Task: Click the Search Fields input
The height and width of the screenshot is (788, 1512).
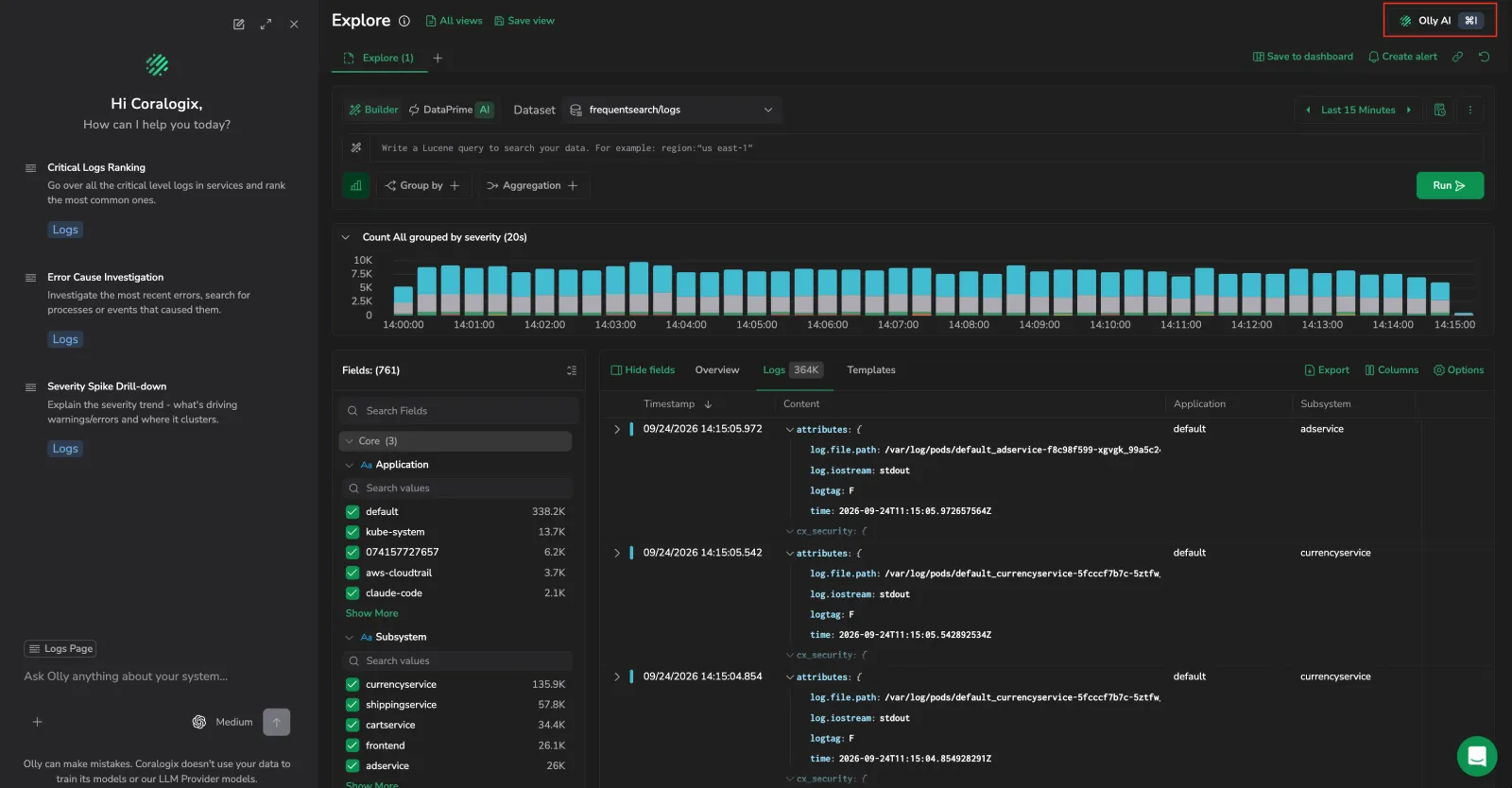Action: [x=458, y=411]
